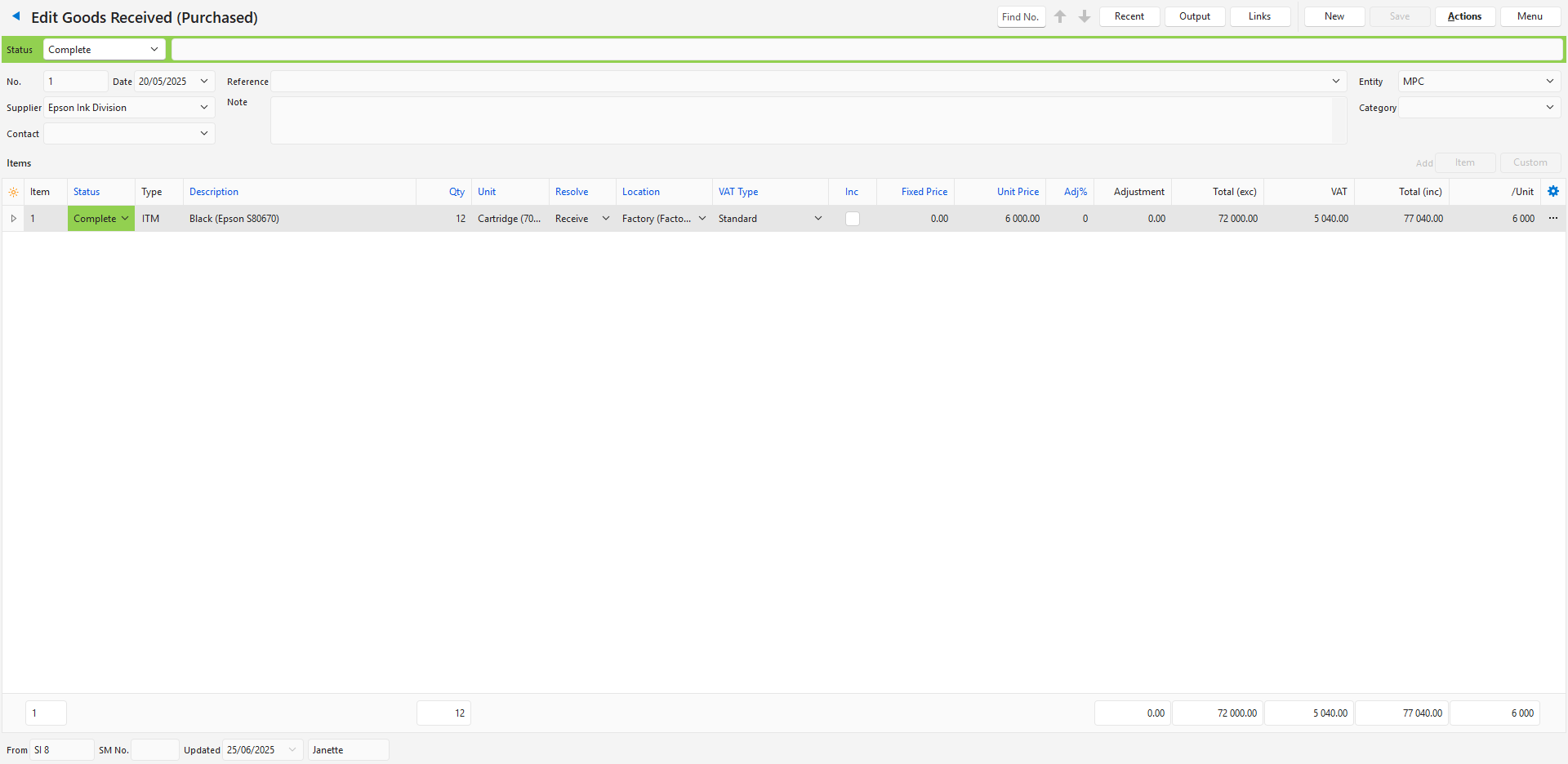Image resolution: width=1568 pixels, height=764 pixels.
Task: Open the Date picker dropdown
Action: pyautogui.click(x=203, y=82)
